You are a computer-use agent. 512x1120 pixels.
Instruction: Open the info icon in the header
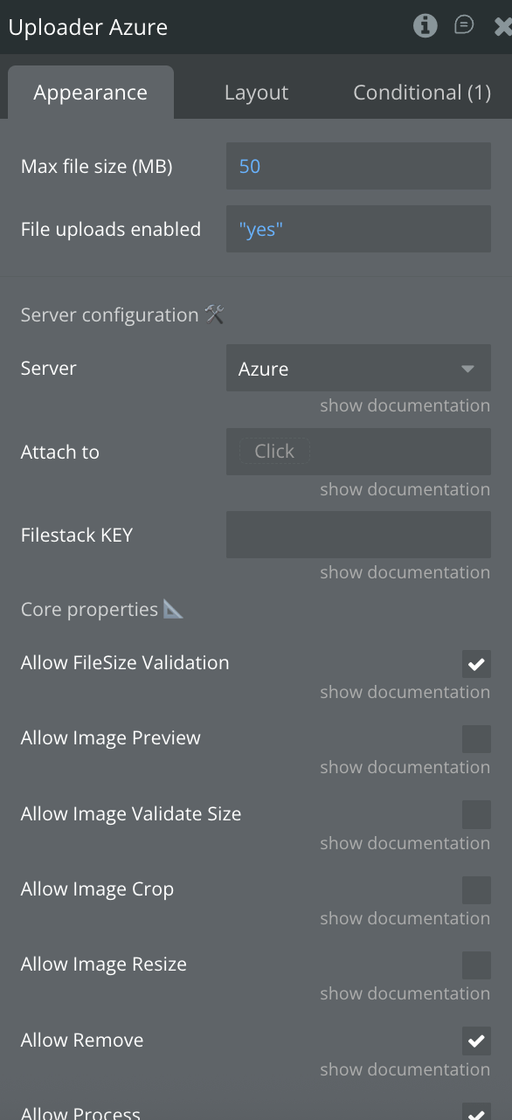pyautogui.click(x=425, y=26)
